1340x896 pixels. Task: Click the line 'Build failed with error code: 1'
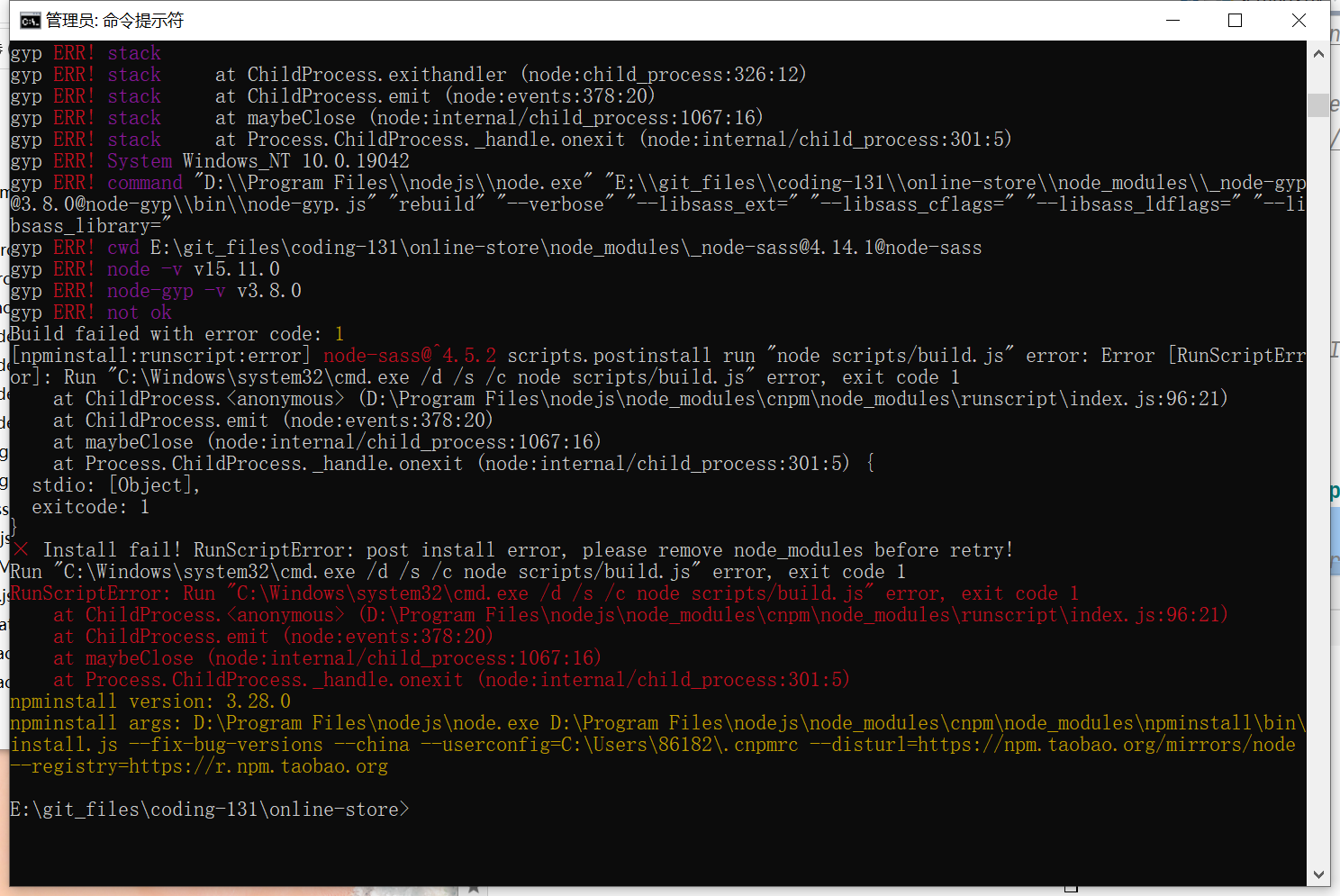(x=177, y=334)
